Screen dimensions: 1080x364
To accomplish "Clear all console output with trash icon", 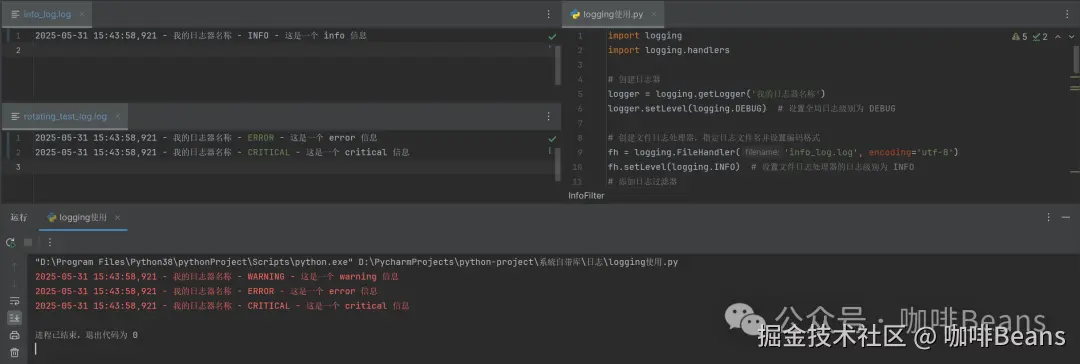I will point(14,352).
